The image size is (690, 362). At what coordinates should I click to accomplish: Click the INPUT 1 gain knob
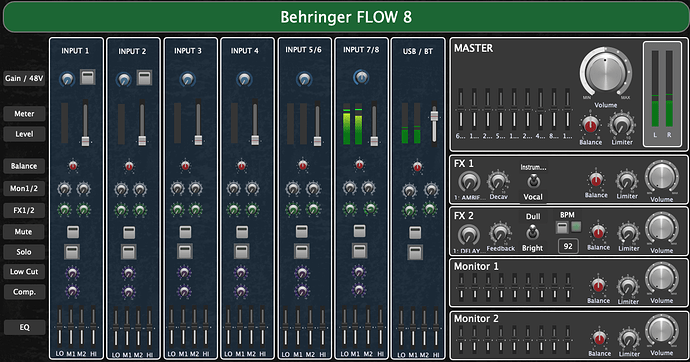[x=67, y=79]
